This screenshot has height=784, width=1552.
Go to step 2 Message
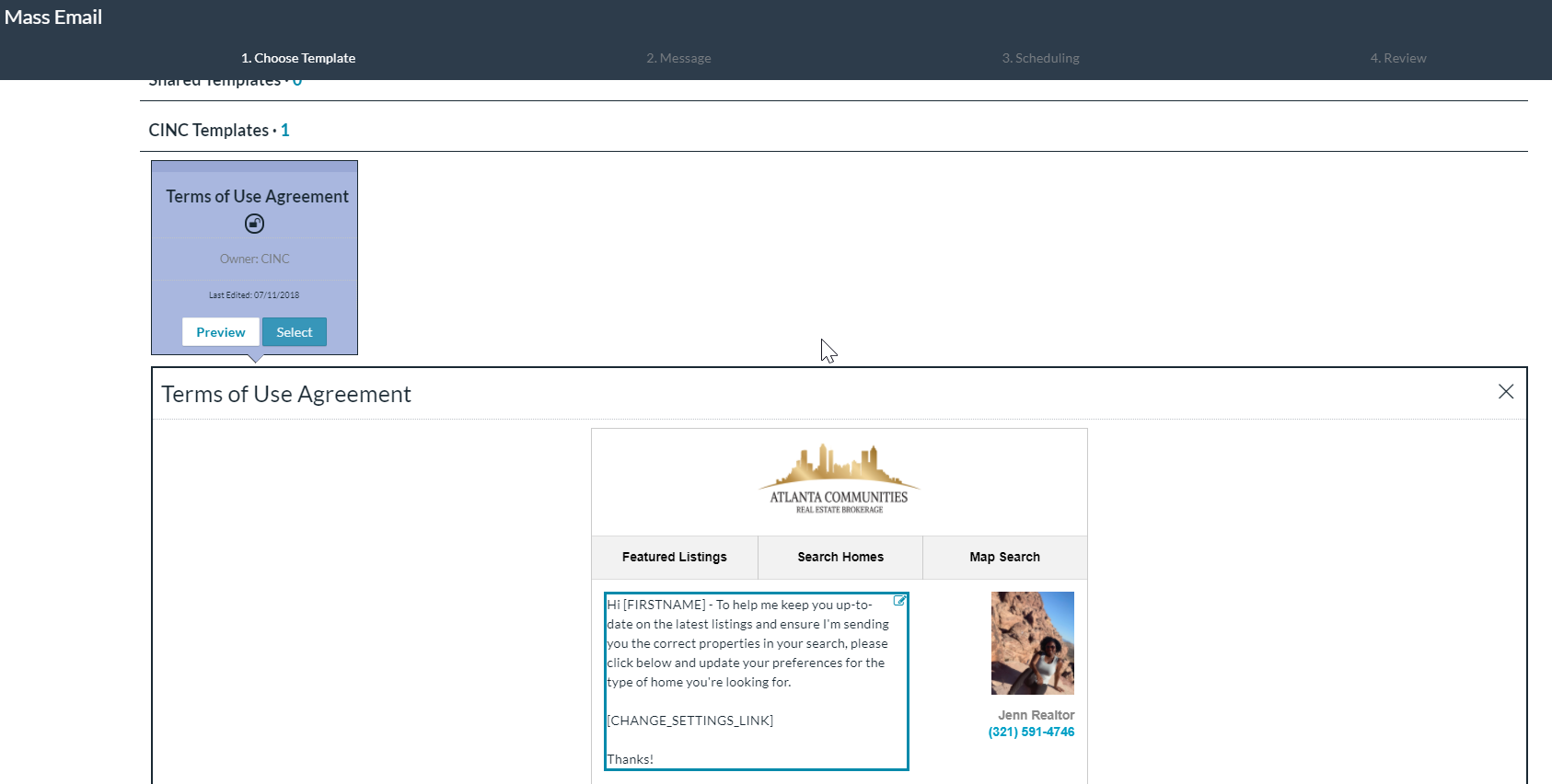coord(678,58)
